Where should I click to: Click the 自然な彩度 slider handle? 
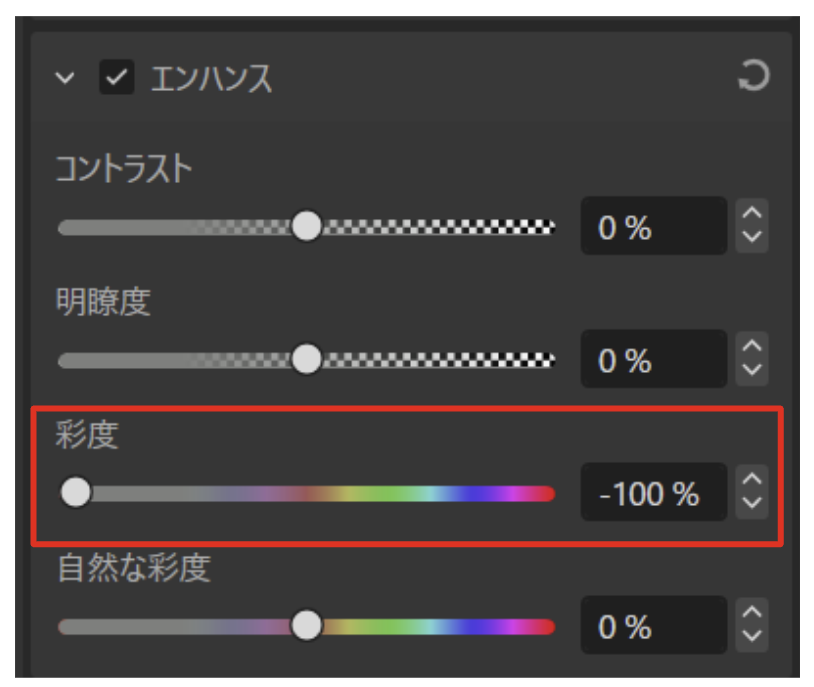[x=307, y=625]
